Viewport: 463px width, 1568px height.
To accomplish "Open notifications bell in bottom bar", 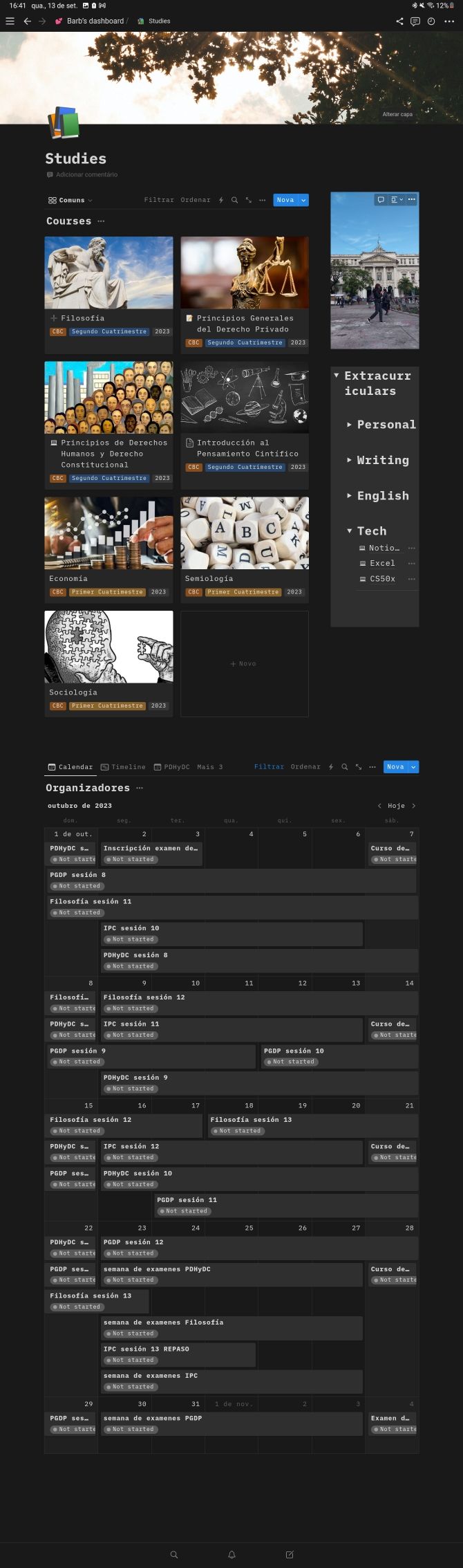I will [231, 1555].
